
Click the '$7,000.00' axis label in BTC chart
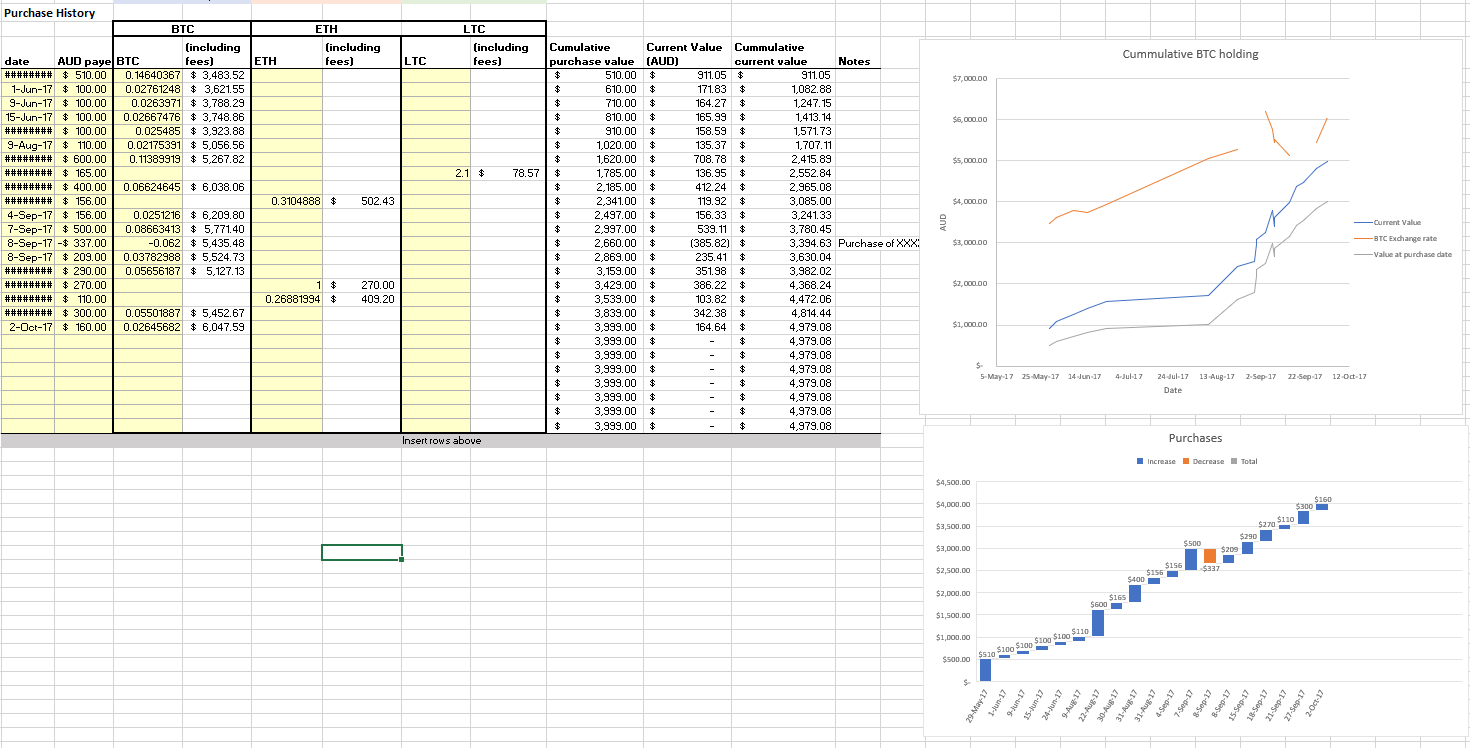tap(969, 78)
